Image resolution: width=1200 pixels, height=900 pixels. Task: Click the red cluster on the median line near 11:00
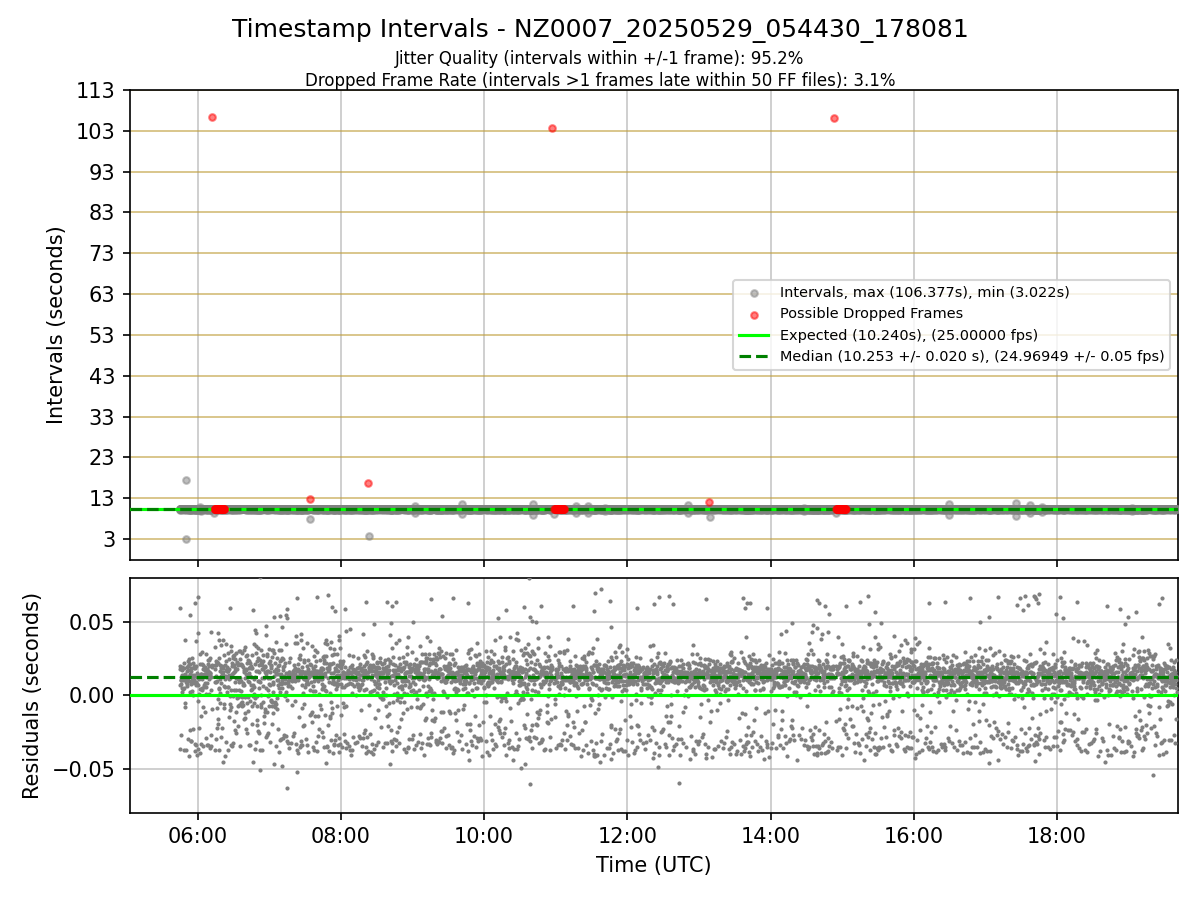pos(559,509)
